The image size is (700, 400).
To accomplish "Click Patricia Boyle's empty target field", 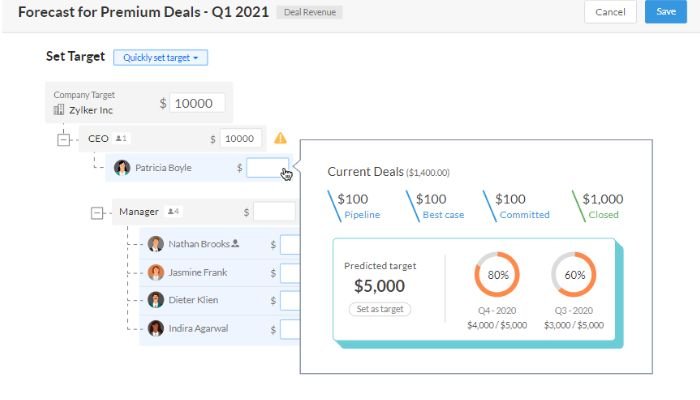I will click(x=267, y=168).
